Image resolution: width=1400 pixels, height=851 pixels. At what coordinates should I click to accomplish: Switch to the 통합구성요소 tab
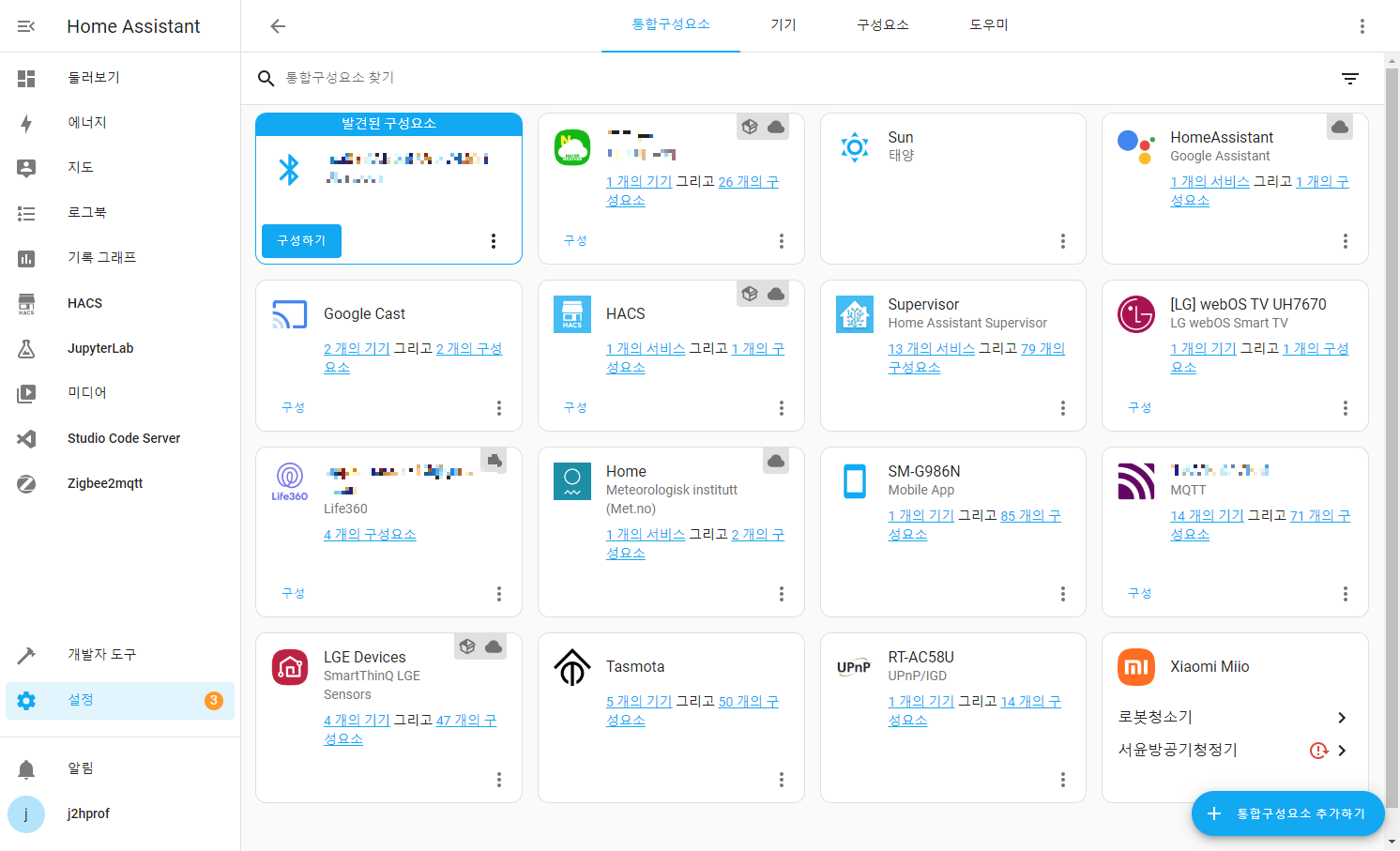(x=671, y=25)
